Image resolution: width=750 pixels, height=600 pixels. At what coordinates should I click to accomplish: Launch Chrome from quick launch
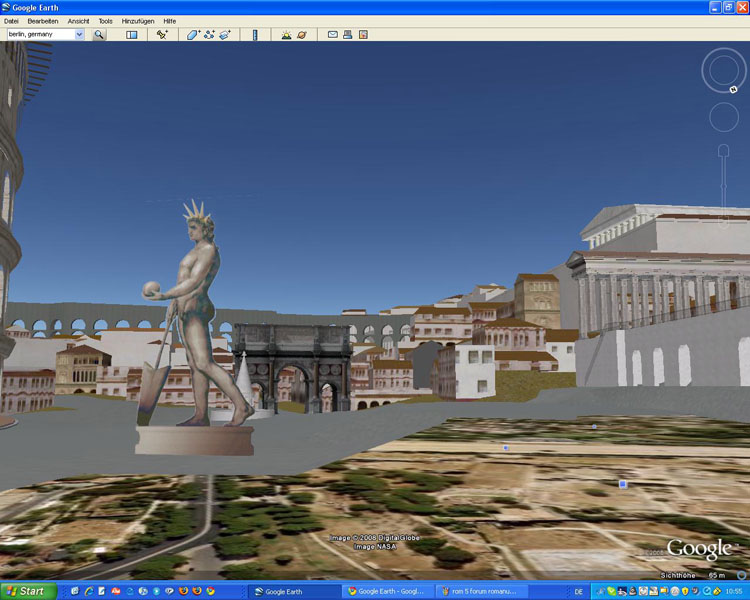[210, 591]
